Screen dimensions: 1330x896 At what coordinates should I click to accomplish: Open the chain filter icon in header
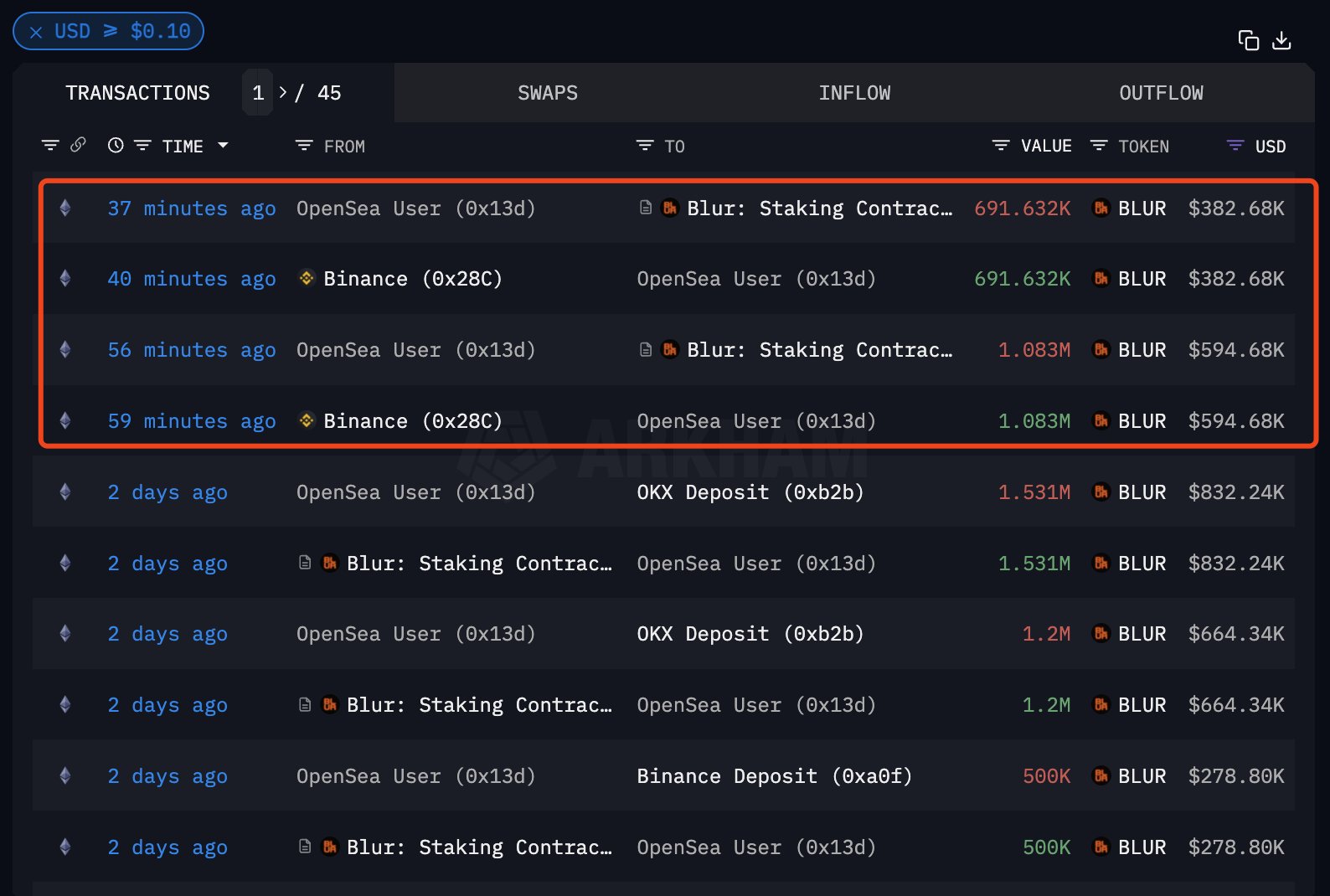coord(50,146)
